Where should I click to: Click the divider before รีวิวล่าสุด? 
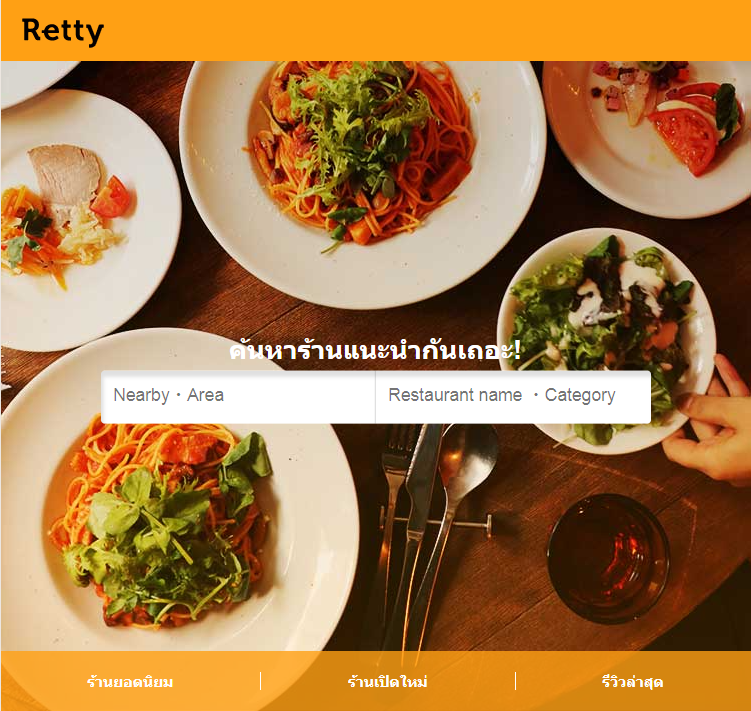click(x=515, y=681)
